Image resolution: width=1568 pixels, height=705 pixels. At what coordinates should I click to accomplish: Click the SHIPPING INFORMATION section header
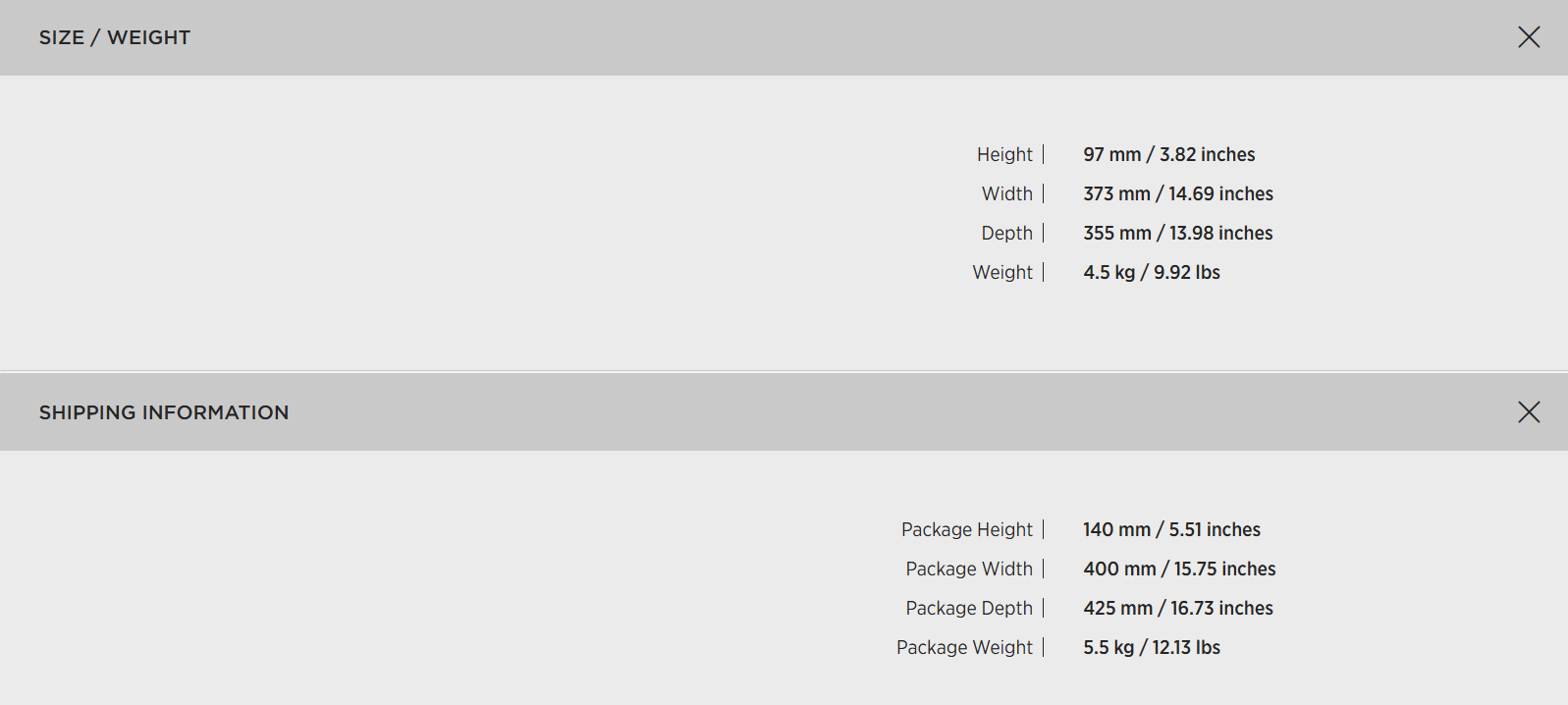pyautogui.click(x=164, y=412)
